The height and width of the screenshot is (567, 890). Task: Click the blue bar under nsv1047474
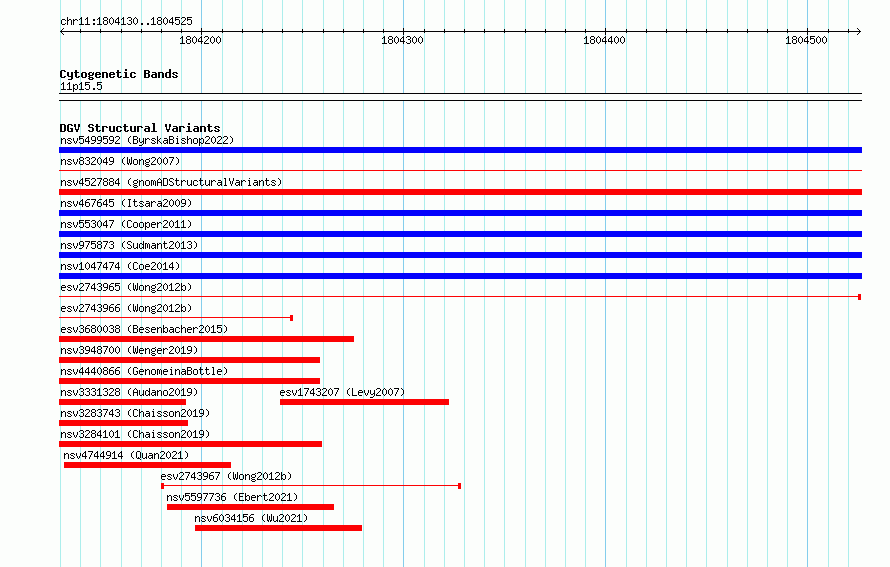[x=460, y=276]
